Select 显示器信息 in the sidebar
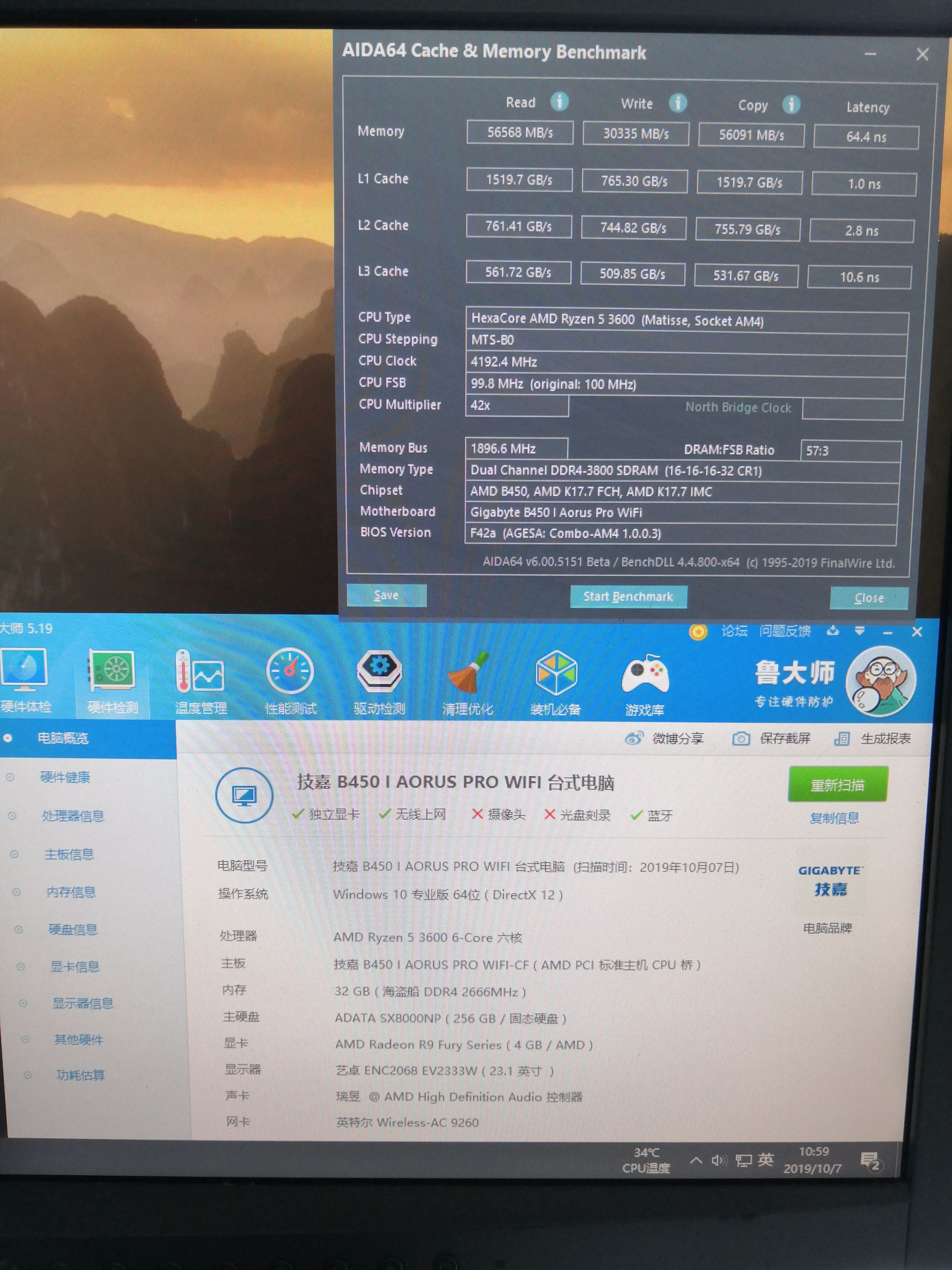The width and height of the screenshot is (952, 1270). coord(83,1004)
